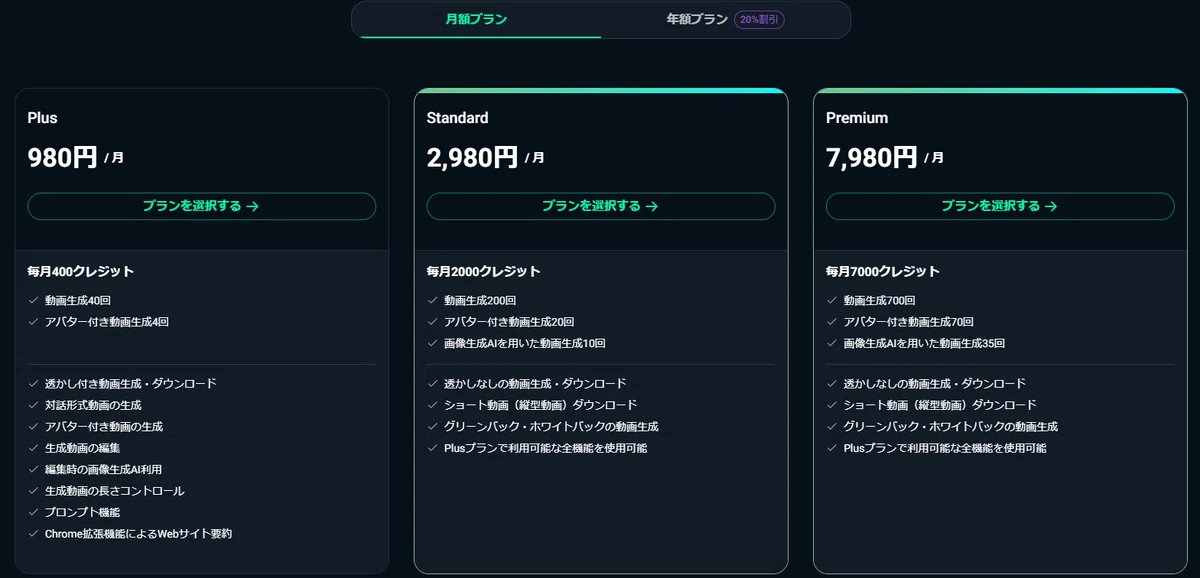Click the 毎月2000クレジット heading

click(x=483, y=271)
